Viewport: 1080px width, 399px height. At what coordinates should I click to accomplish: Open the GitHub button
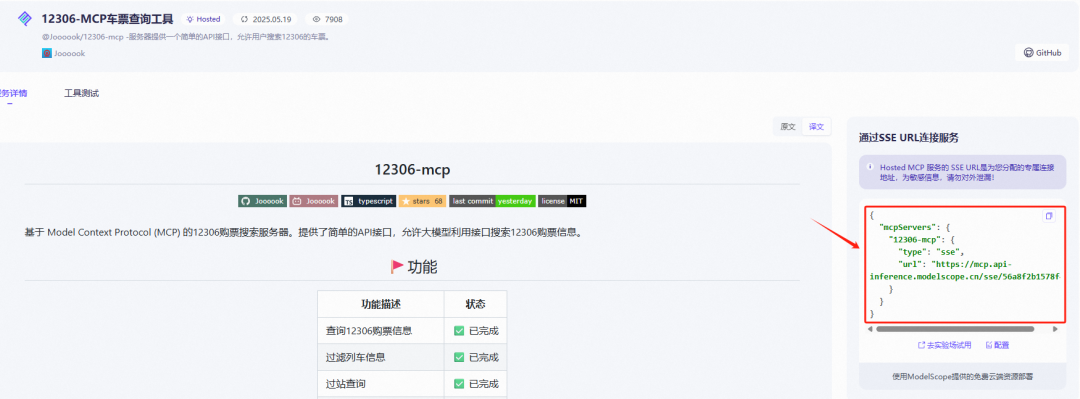pyautogui.click(x=1041, y=52)
